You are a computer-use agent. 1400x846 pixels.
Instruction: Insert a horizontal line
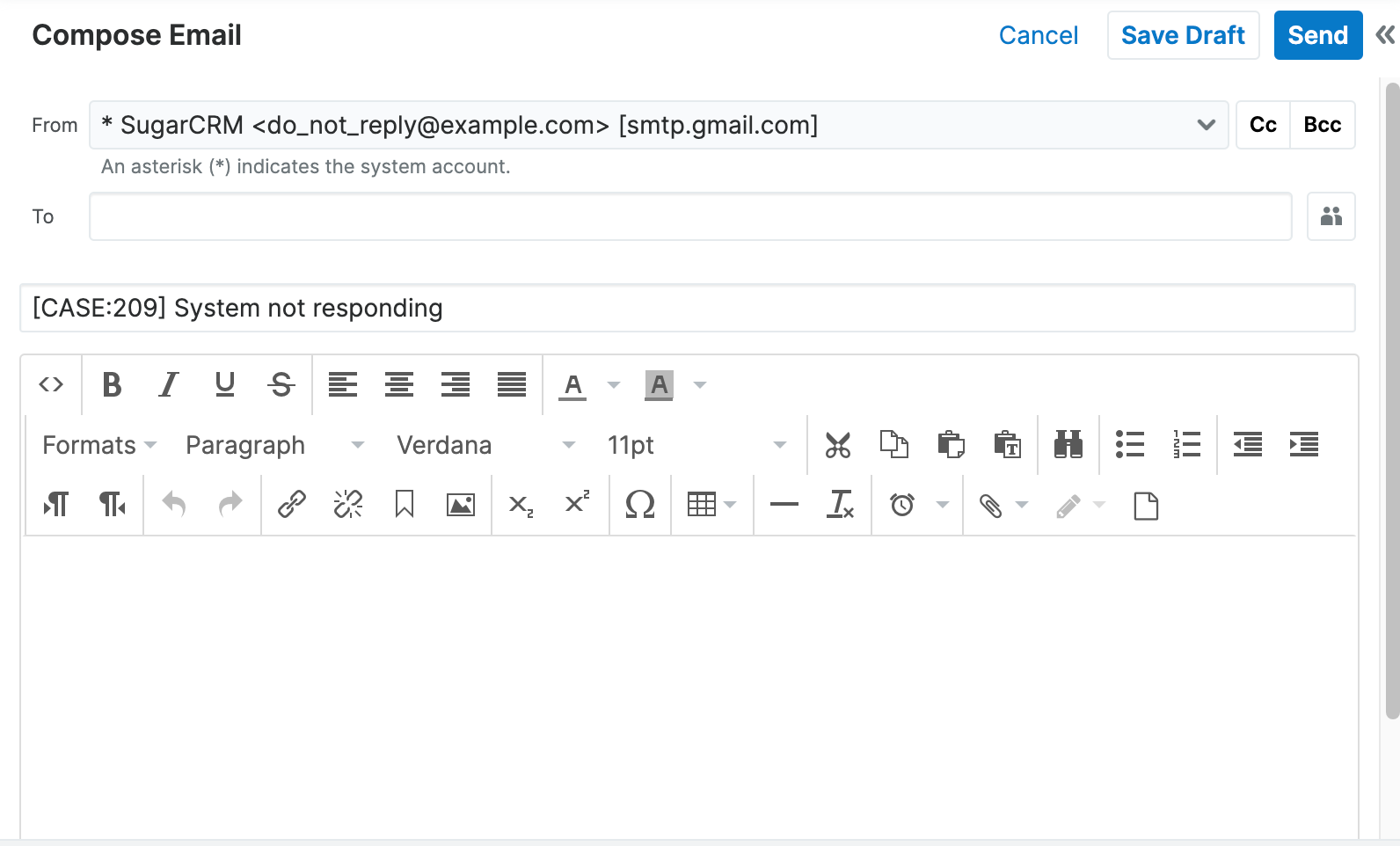point(784,505)
